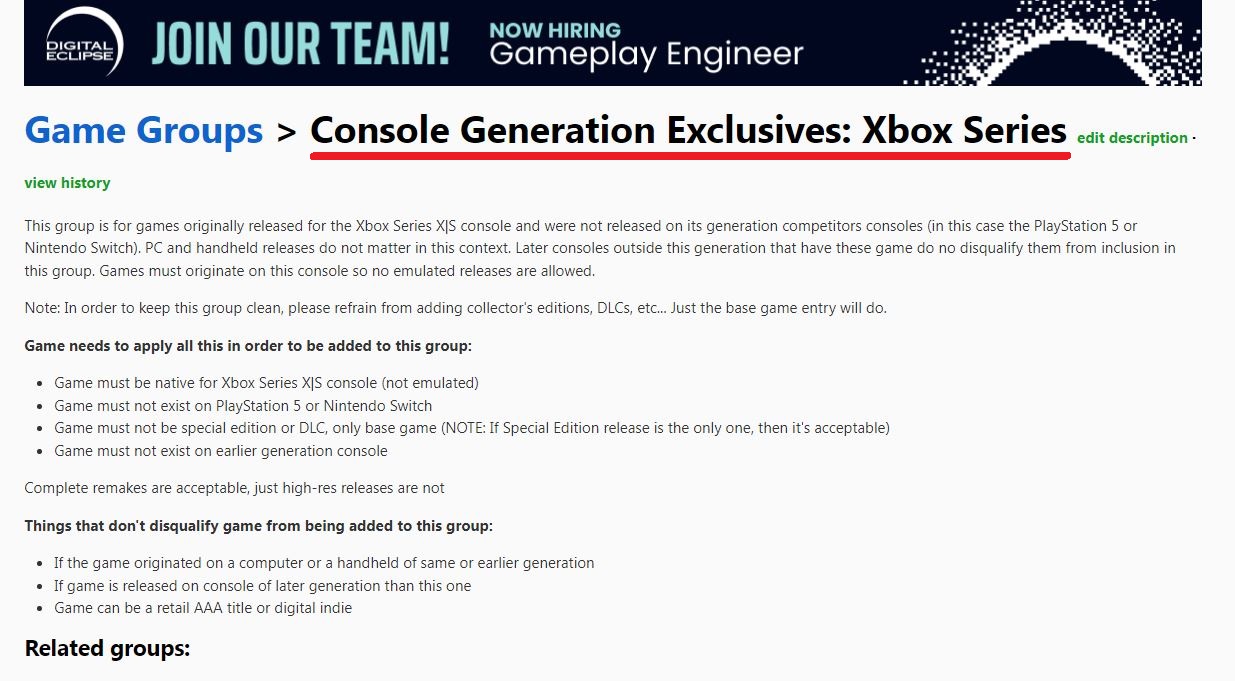1235x681 pixels.
Task: Click the "Complete remakes are acceptable" line
Action: pos(235,488)
